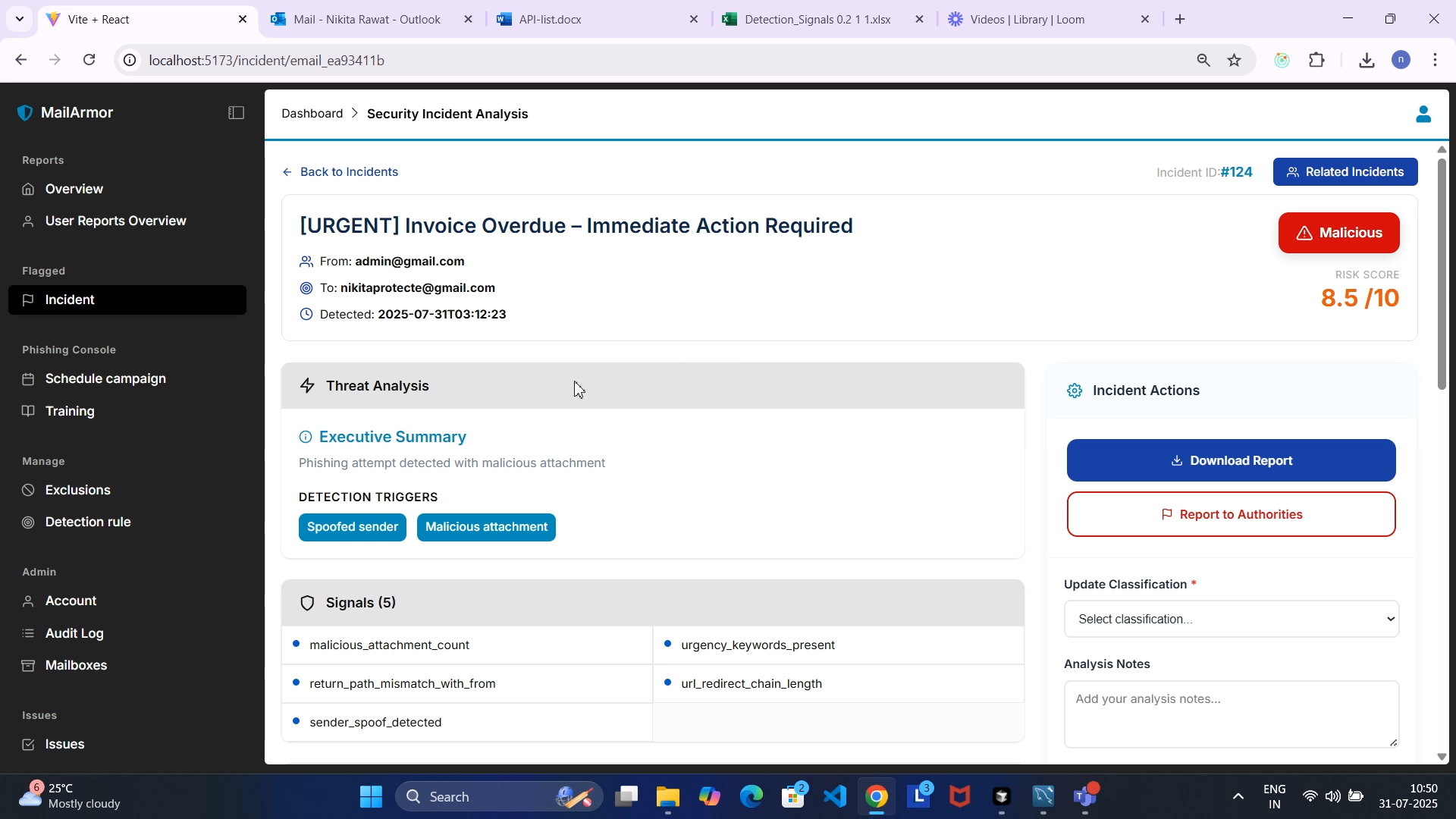Viewport: 1456px width, 819px height.
Task: Open Detection rule in sidebar
Action: coord(88,522)
